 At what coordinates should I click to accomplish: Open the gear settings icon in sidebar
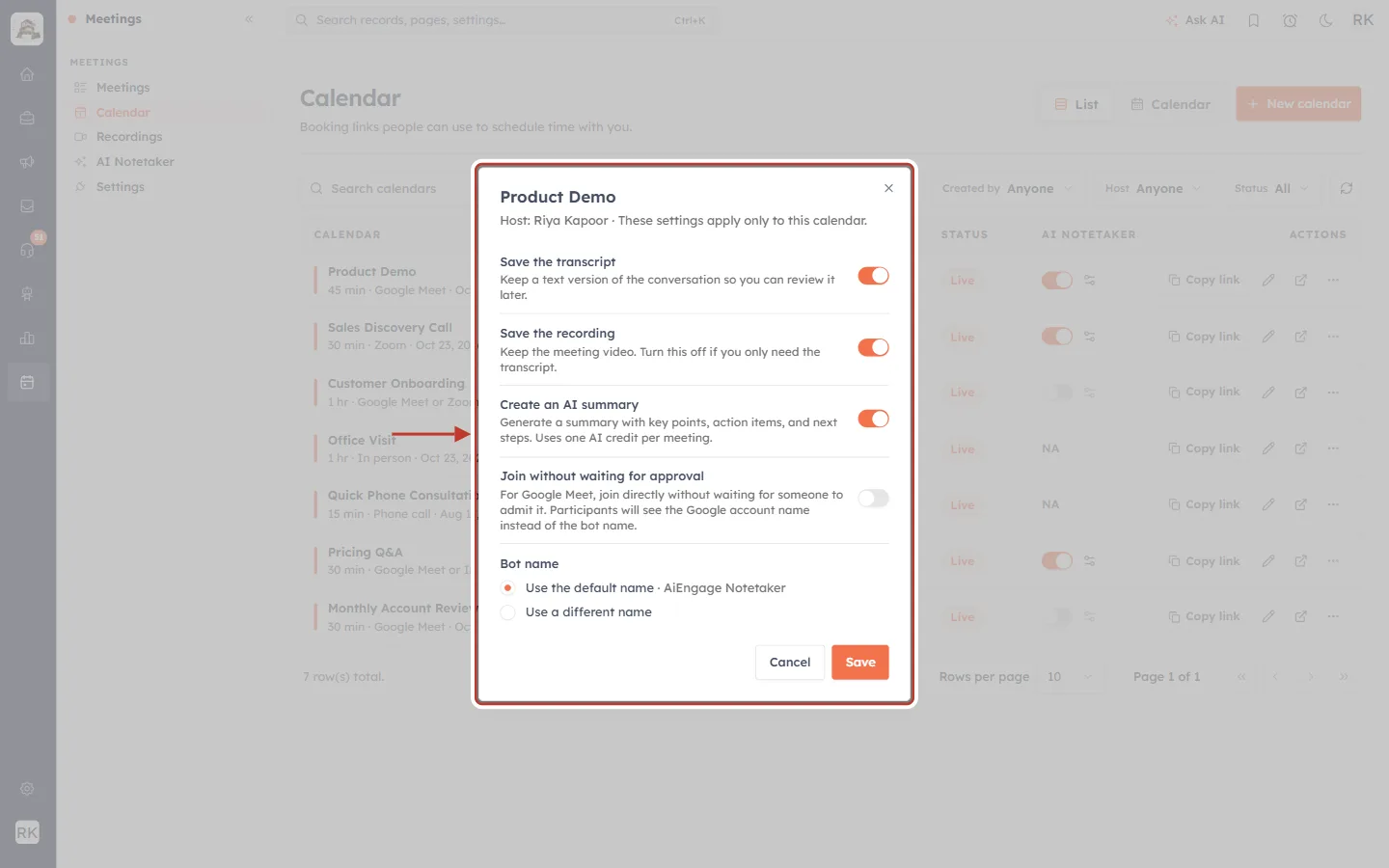coord(27,789)
